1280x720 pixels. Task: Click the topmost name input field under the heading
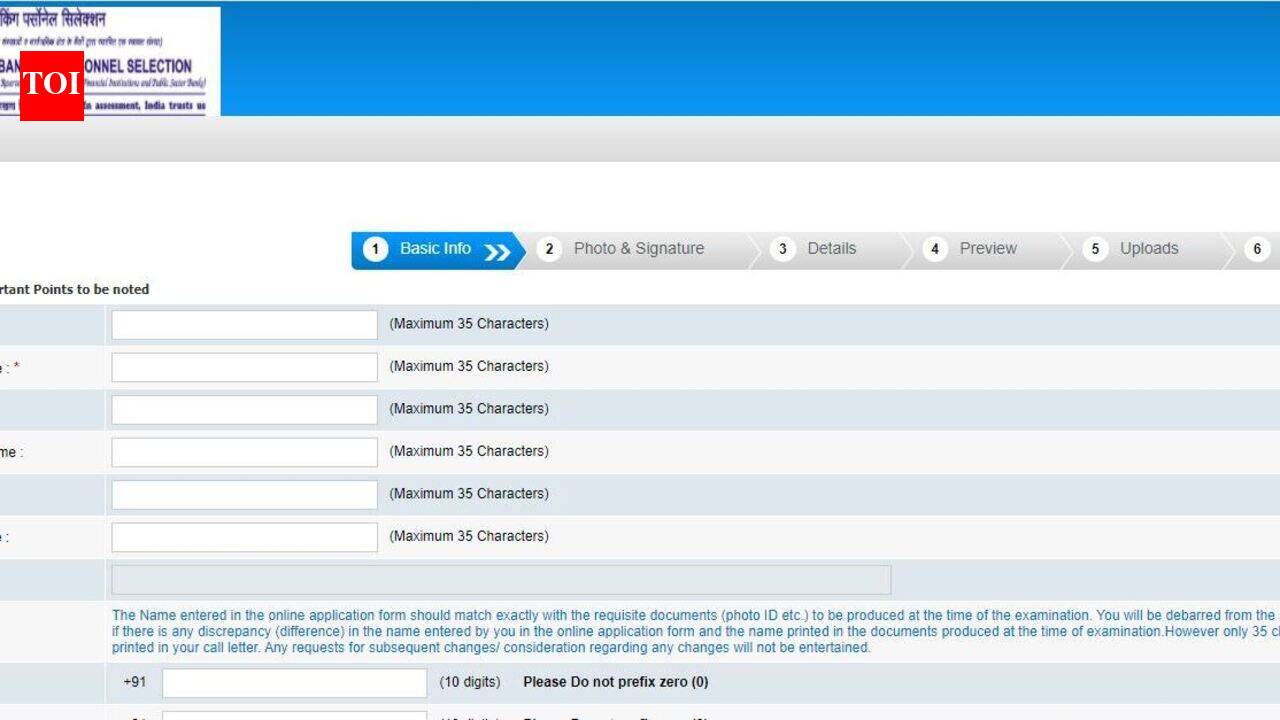point(244,325)
